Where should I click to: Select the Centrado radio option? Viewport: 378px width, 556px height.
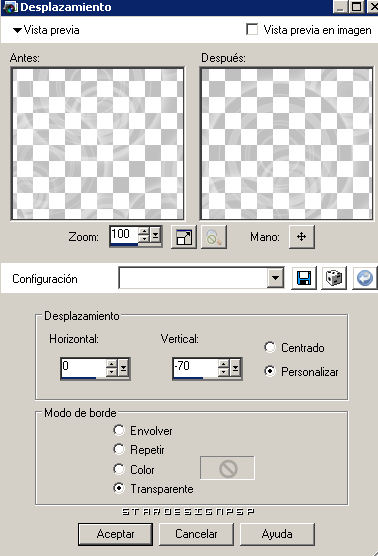pyautogui.click(x=269, y=347)
